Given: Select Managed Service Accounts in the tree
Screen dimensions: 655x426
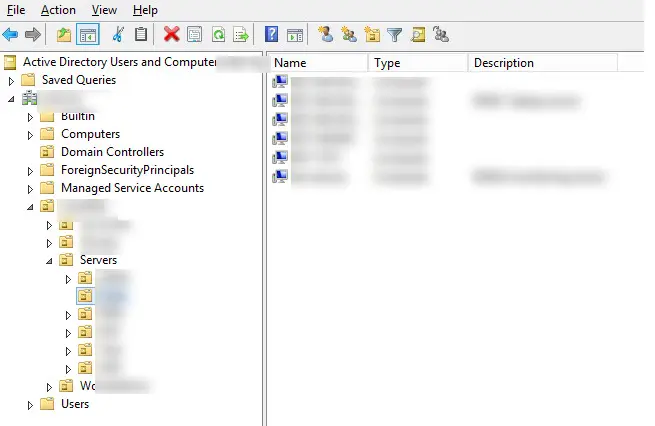Looking at the screenshot, I should 132,188.
